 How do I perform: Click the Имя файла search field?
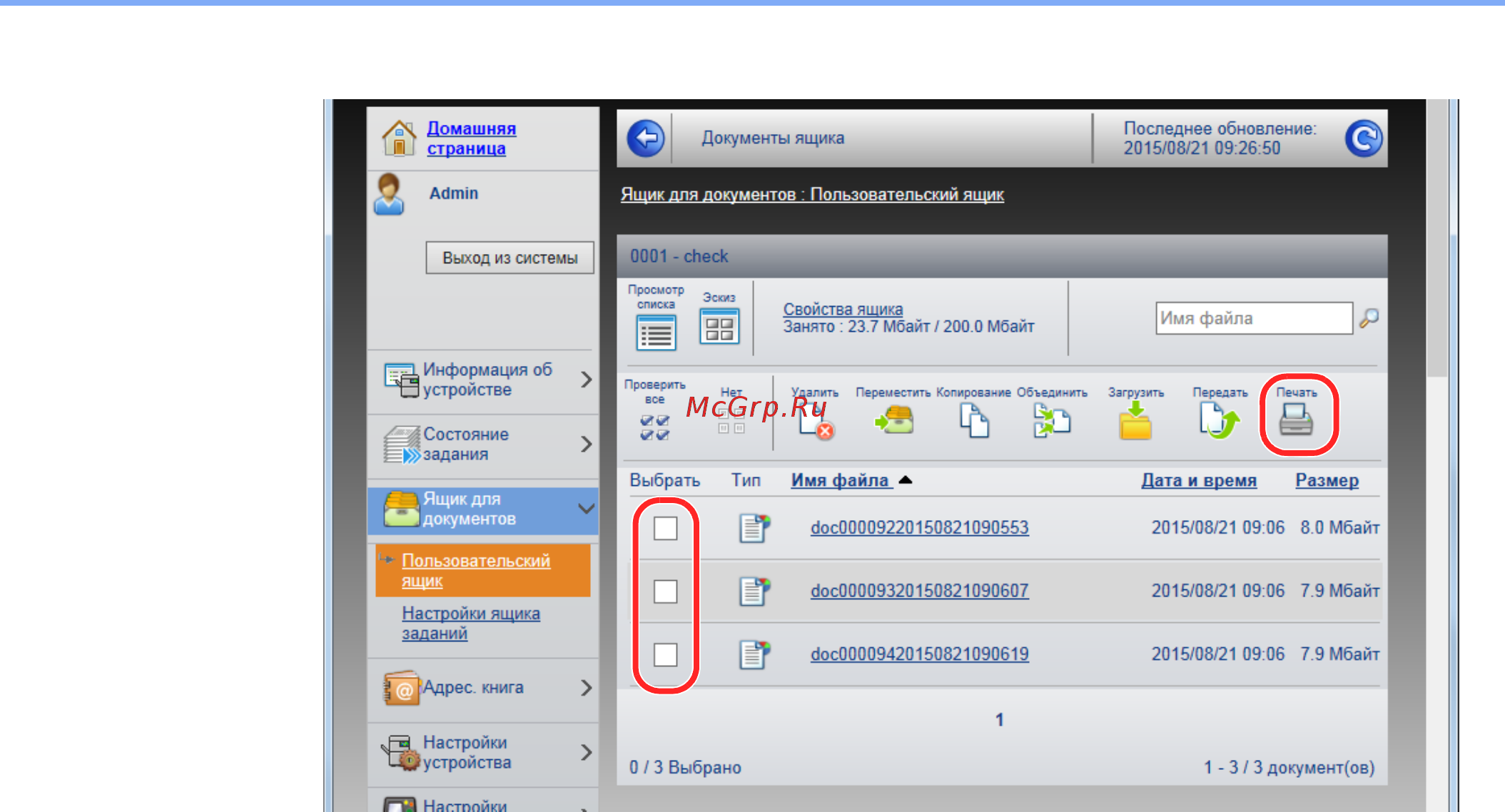(x=1254, y=318)
